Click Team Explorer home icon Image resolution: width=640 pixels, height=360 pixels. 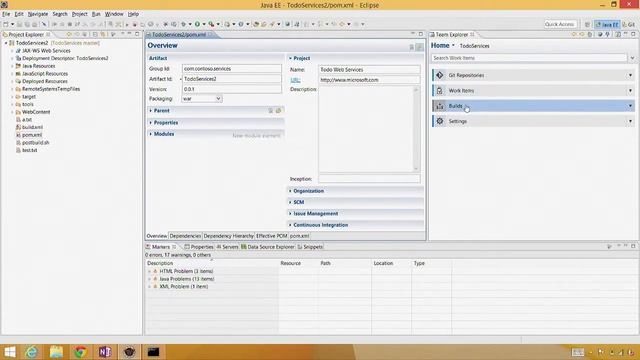tap(590, 34)
